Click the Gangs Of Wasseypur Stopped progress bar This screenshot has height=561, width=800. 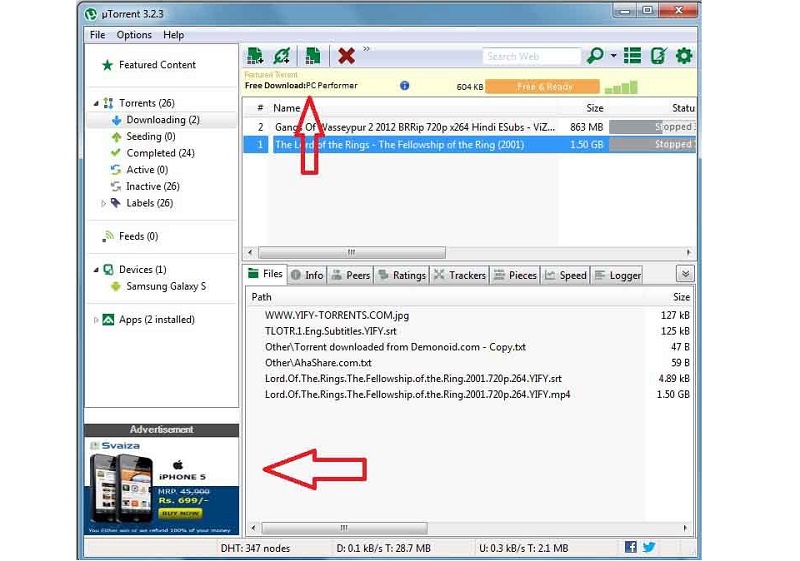(653, 127)
